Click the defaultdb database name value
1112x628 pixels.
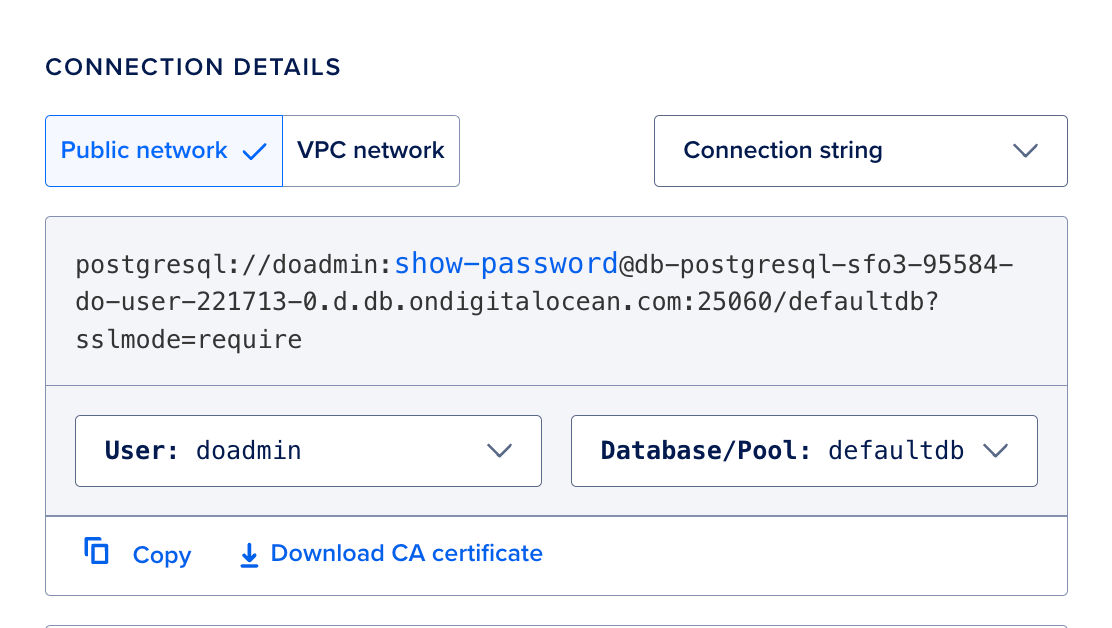893,450
